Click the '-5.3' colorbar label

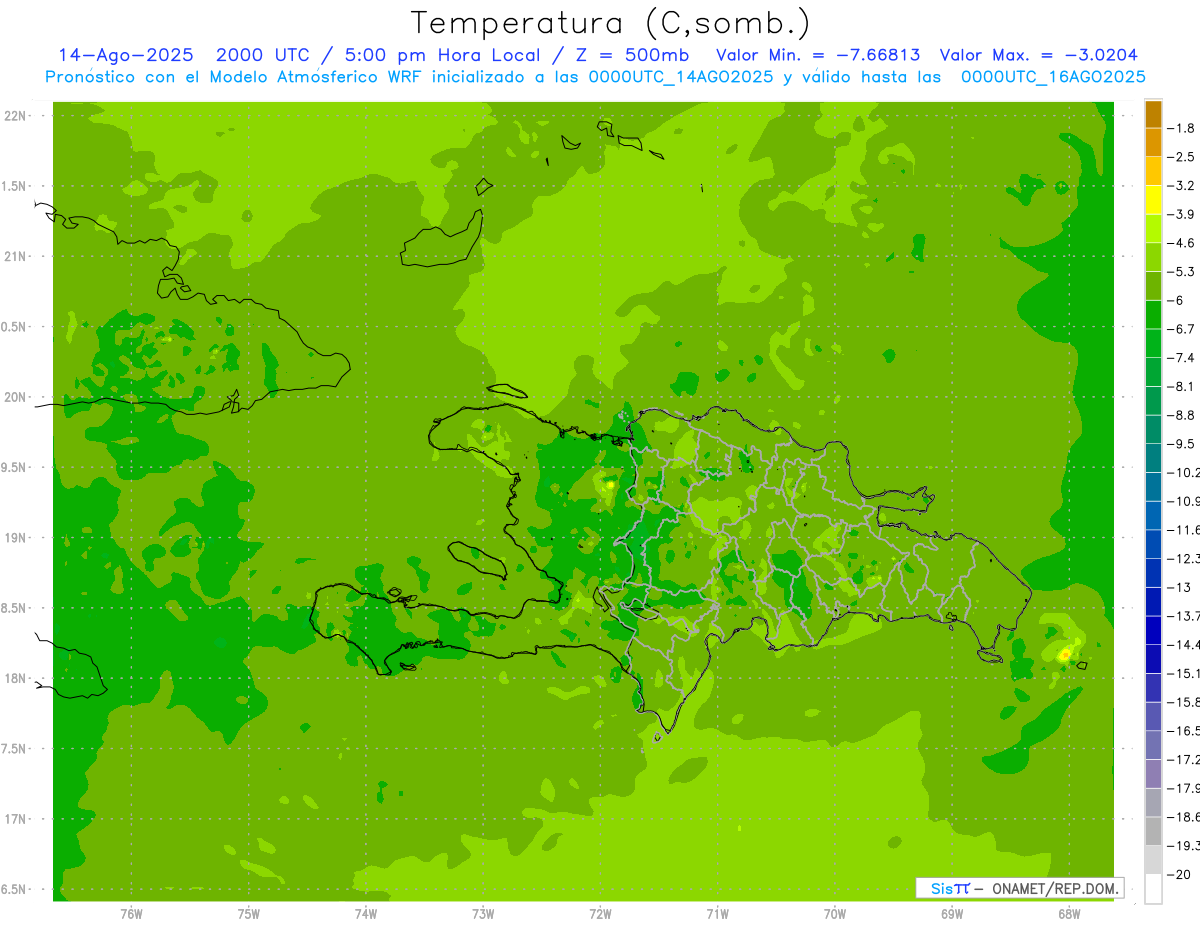pos(1182,272)
